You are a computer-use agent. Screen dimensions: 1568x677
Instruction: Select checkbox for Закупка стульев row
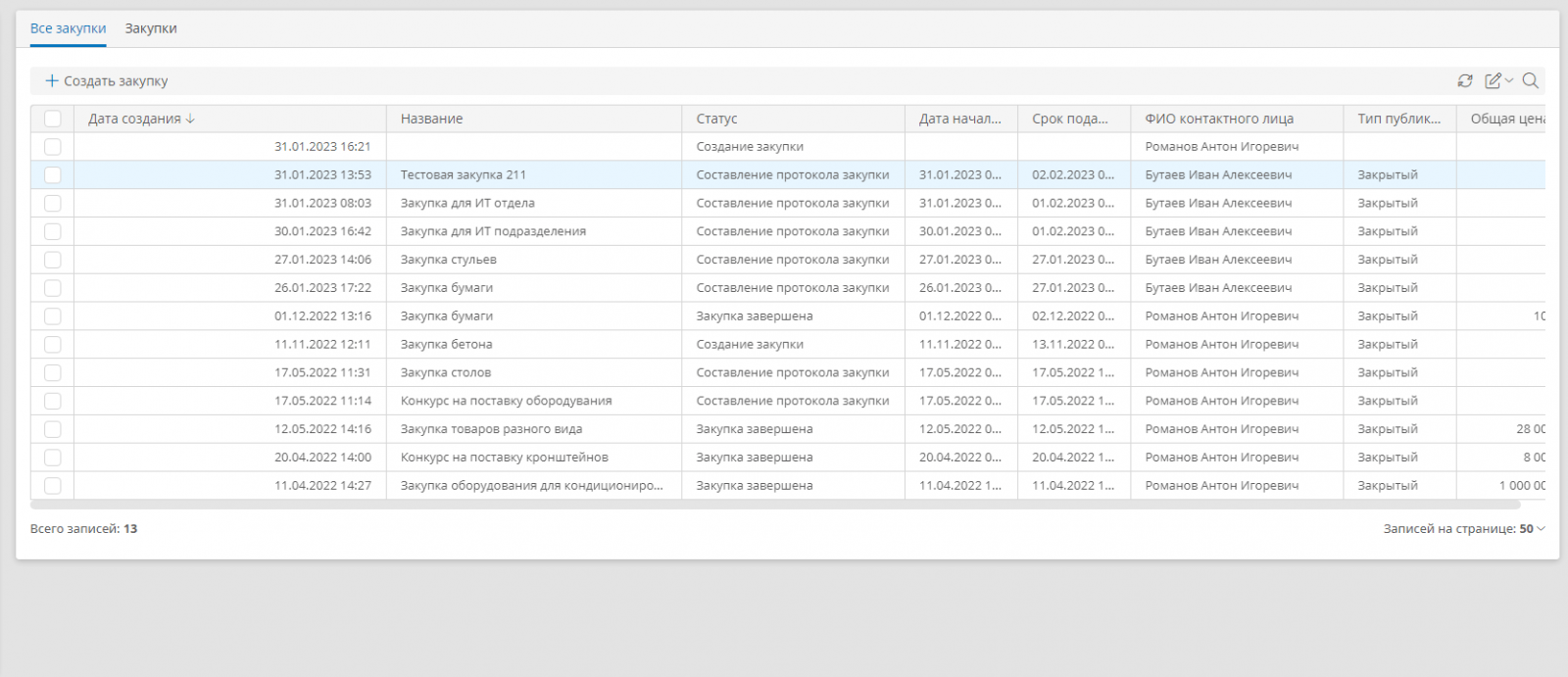(x=53, y=260)
